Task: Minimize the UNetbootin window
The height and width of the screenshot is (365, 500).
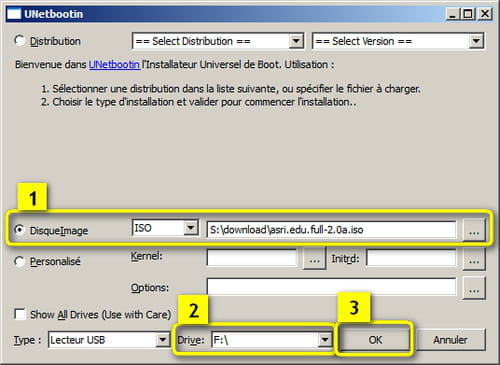Action: tap(452, 14)
